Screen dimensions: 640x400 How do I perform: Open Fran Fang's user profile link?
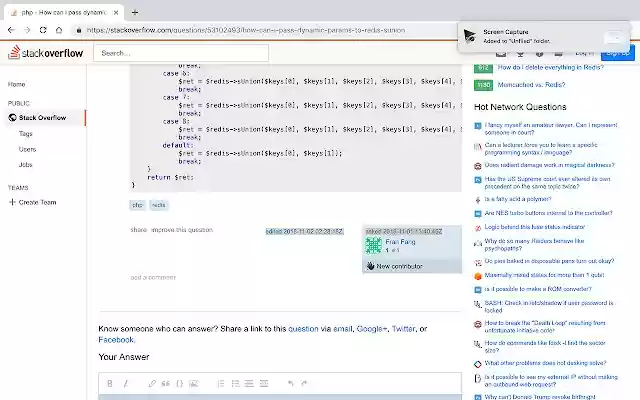coord(400,242)
